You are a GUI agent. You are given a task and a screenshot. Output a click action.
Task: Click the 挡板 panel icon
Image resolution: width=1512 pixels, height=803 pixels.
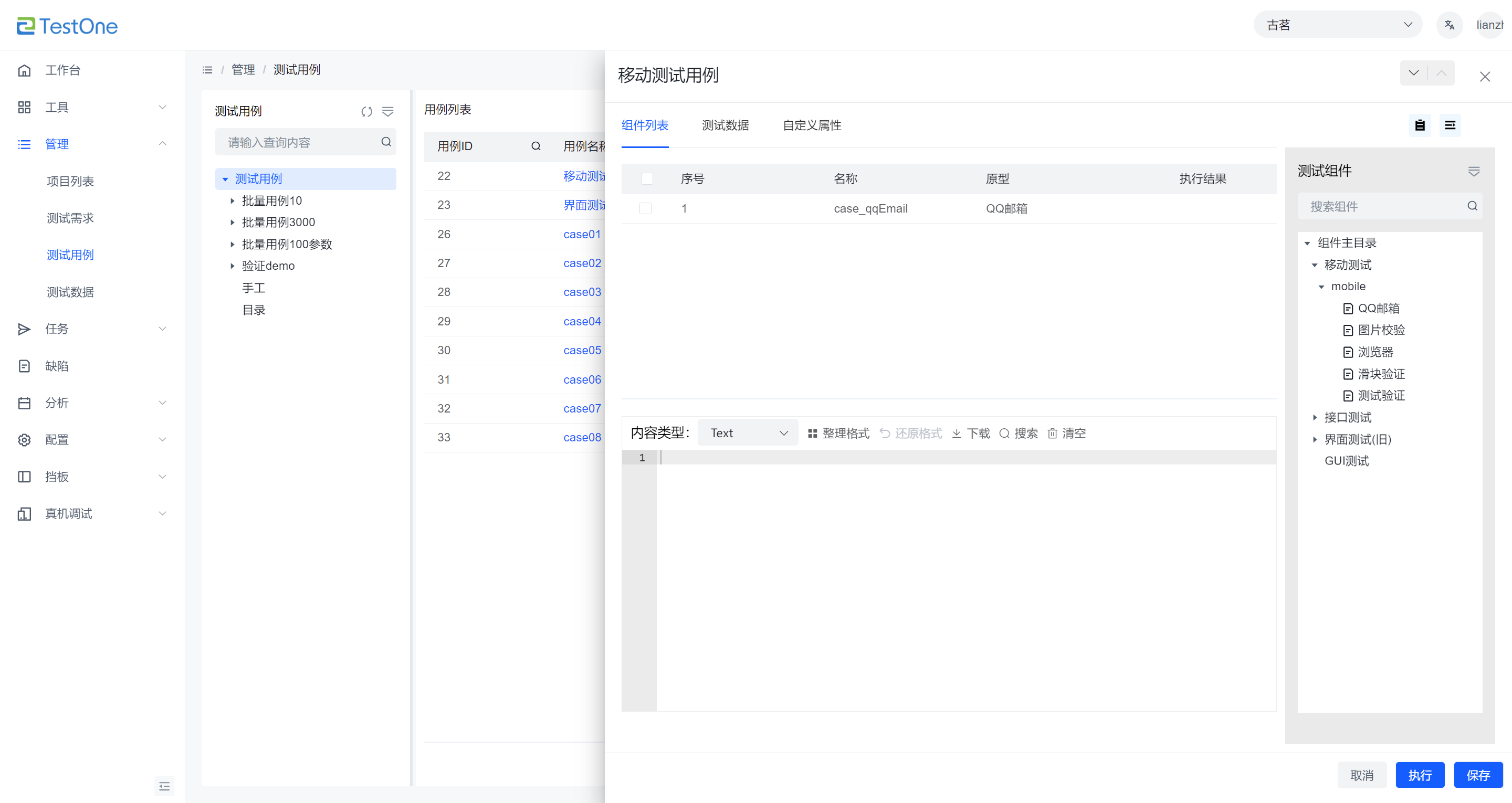pos(24,477)
